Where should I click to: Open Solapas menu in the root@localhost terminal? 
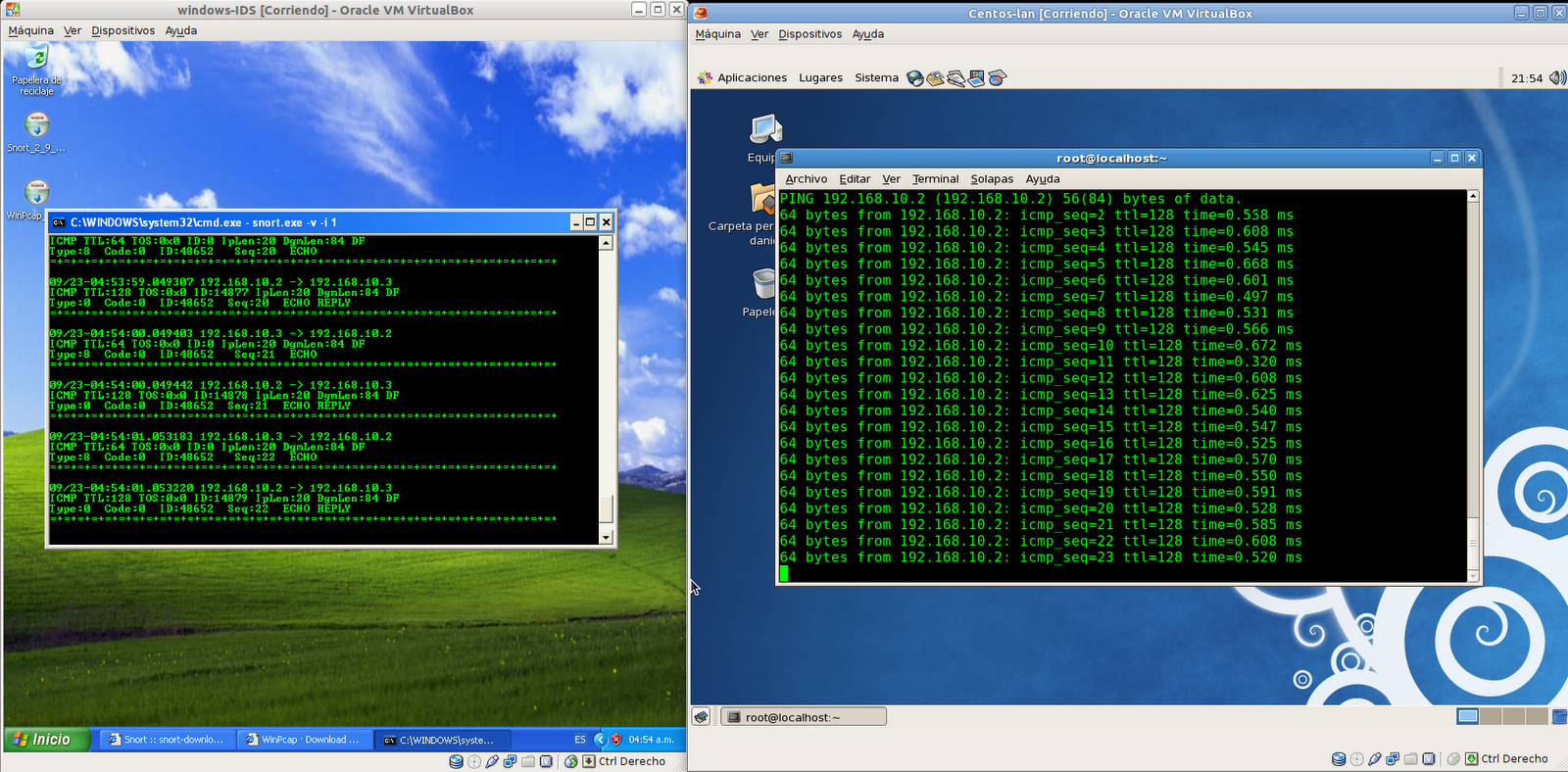coord(992,179)
